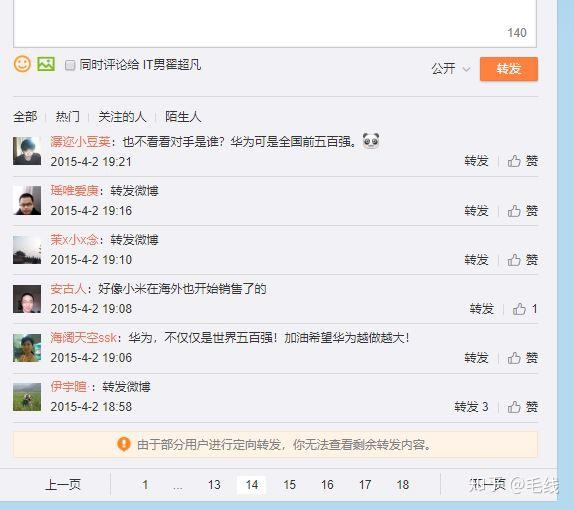Image resolution: width=574 pixels, height=510 pixels.
Task: Like 安古人's comment about 小米
Action: click(x=525, y=309)
